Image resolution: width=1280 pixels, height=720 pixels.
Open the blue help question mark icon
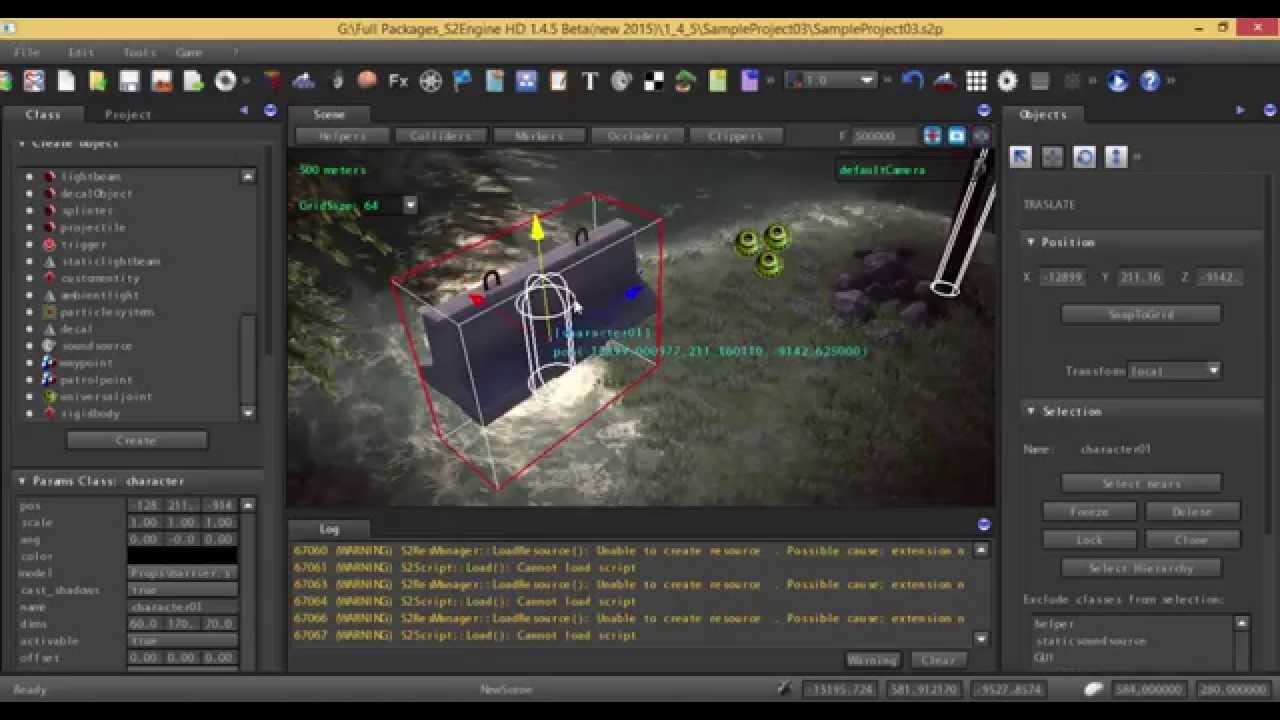point(1149,81)
